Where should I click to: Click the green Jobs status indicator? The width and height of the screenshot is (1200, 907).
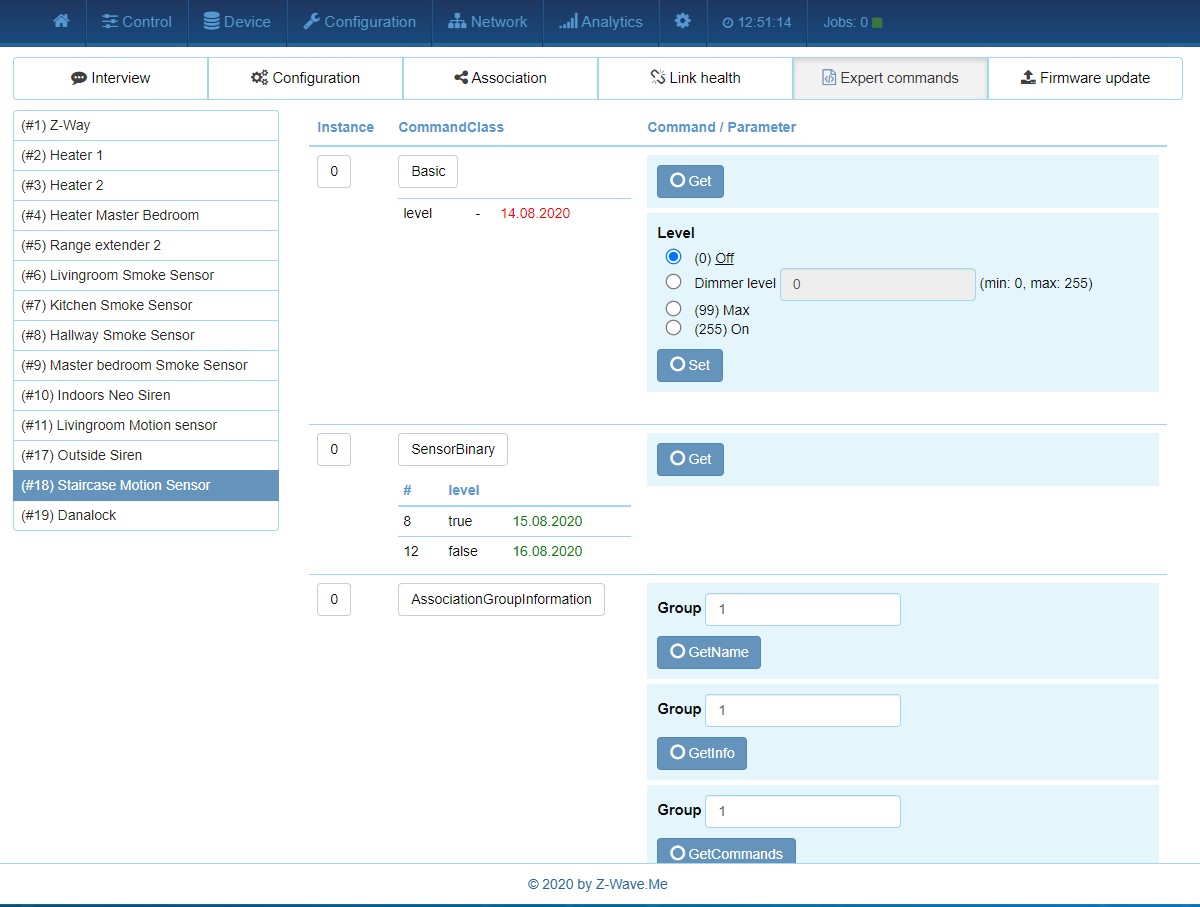(x=877, y=22)
